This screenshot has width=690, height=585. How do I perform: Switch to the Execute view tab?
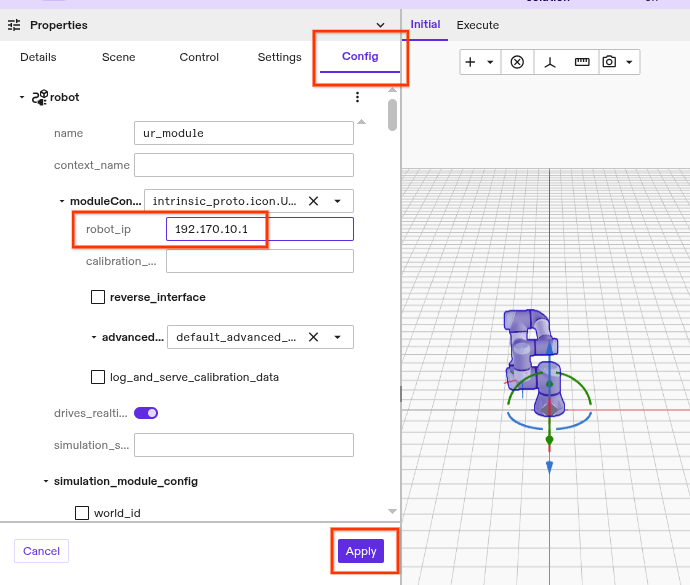pos(477,25)
